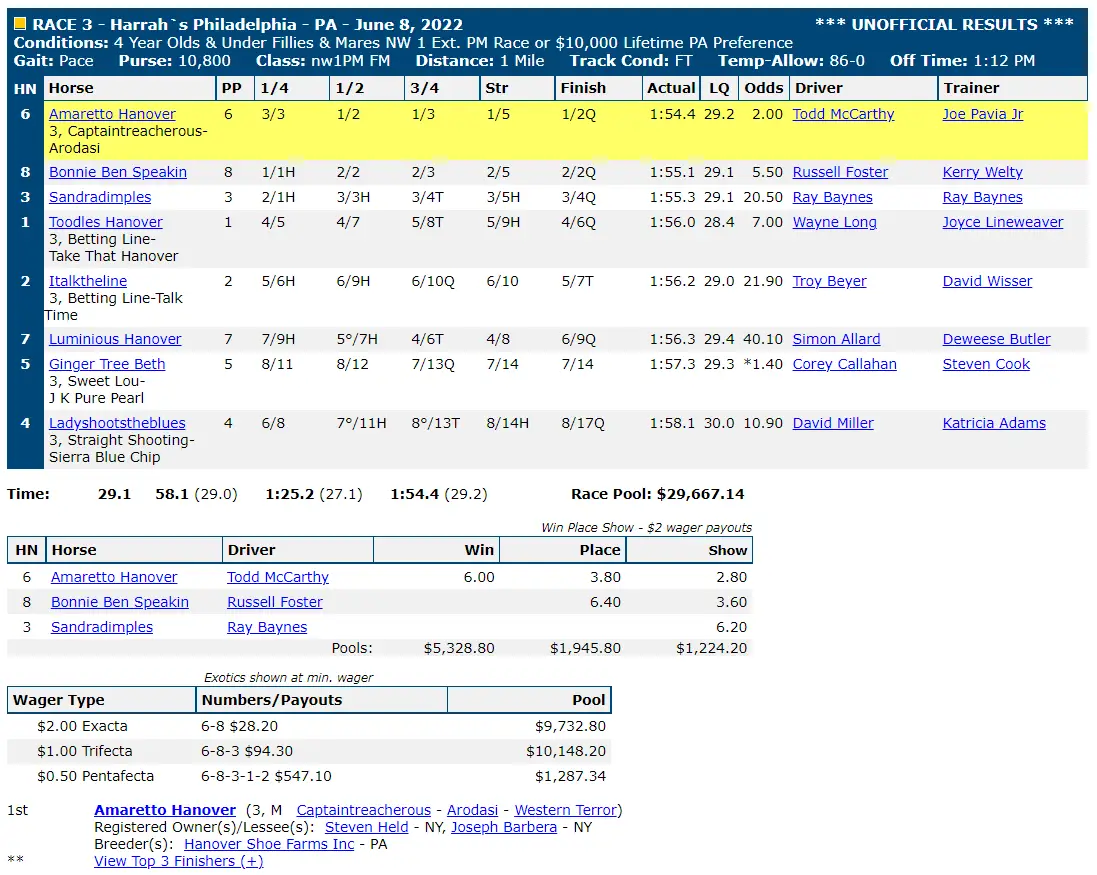Click the Horse column header in results
Viewport: 1097px width, 875px height.
click(x=130, y=88)
